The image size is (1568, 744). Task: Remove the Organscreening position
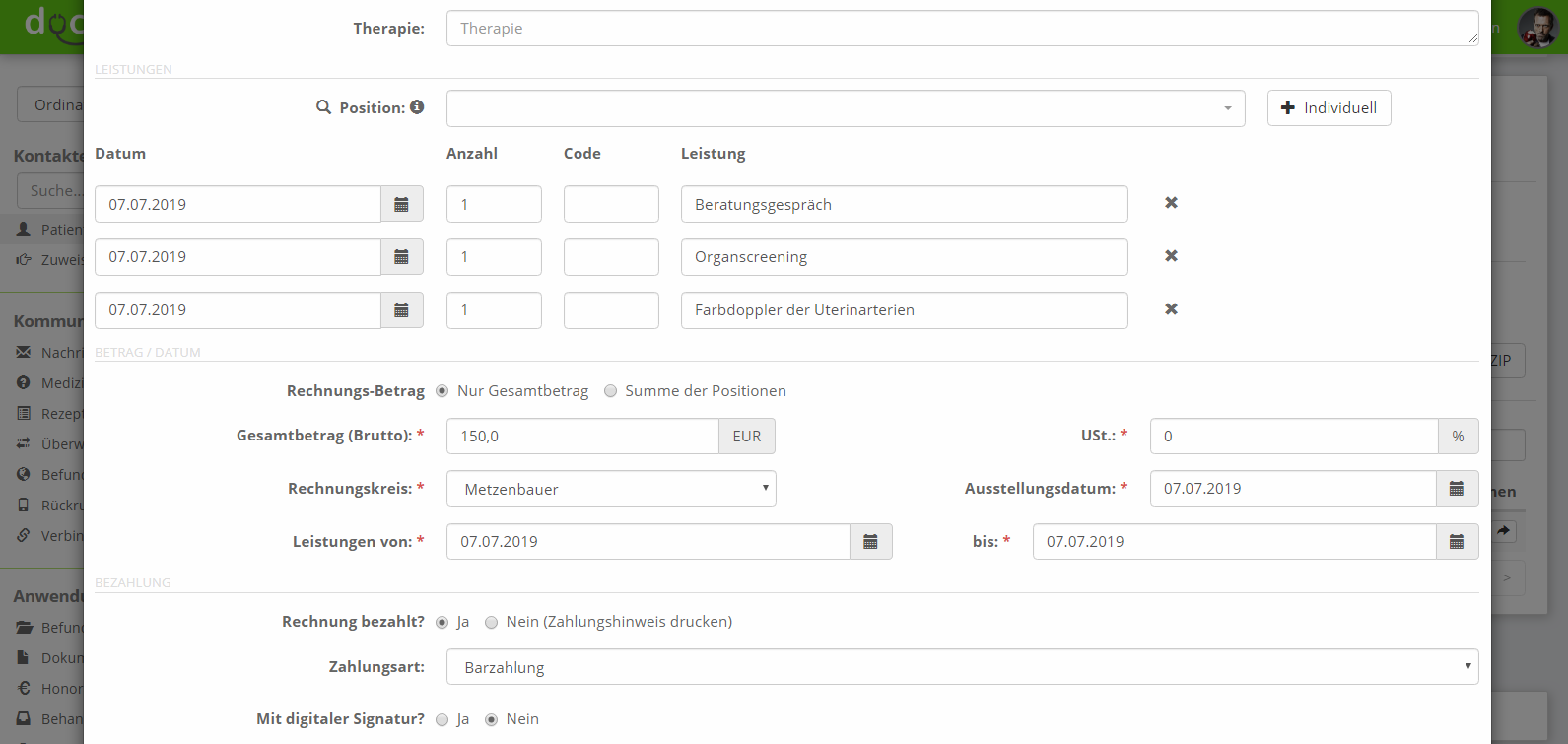click(1171, 256)
